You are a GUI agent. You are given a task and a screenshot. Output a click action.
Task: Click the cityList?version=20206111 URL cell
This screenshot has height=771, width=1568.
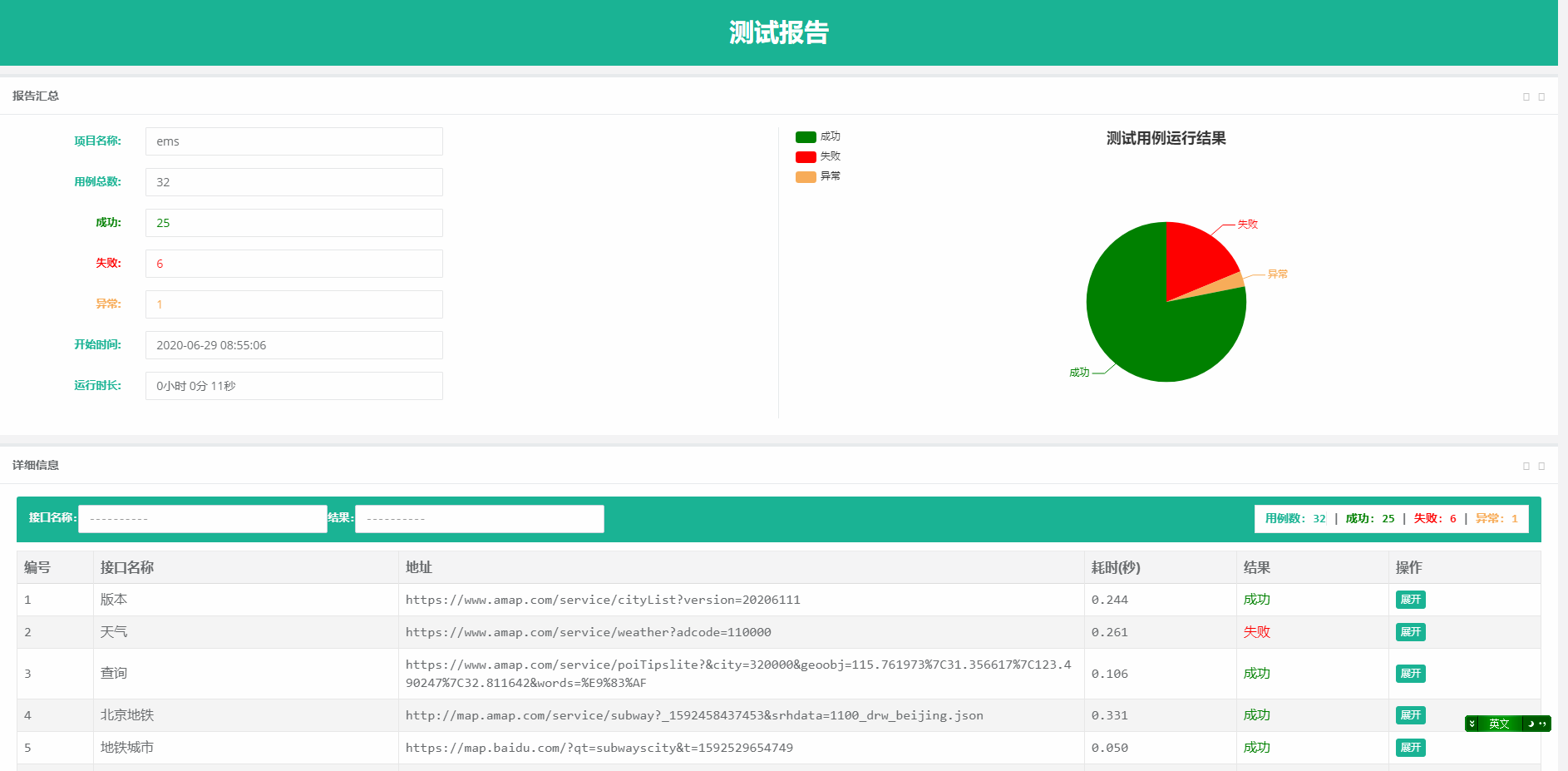coord(742,600)
